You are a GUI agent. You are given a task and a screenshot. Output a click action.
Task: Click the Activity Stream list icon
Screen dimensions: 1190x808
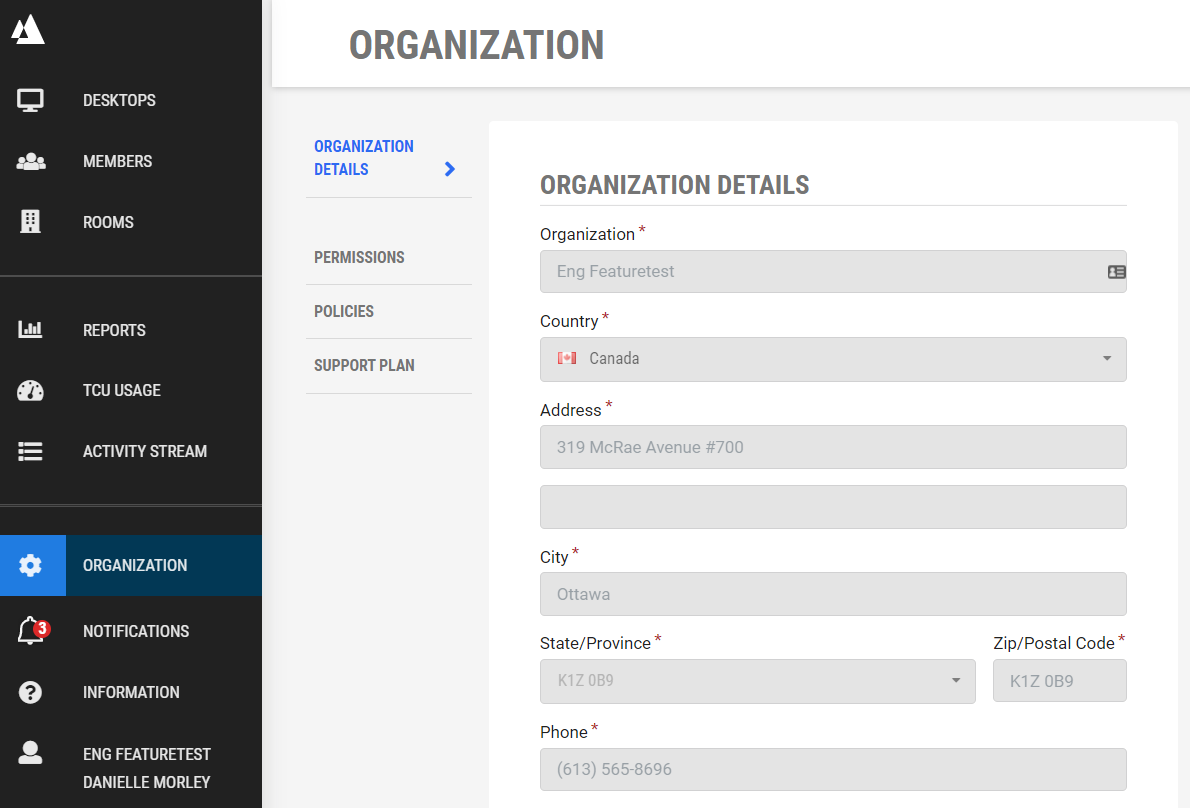coord(30,451)
